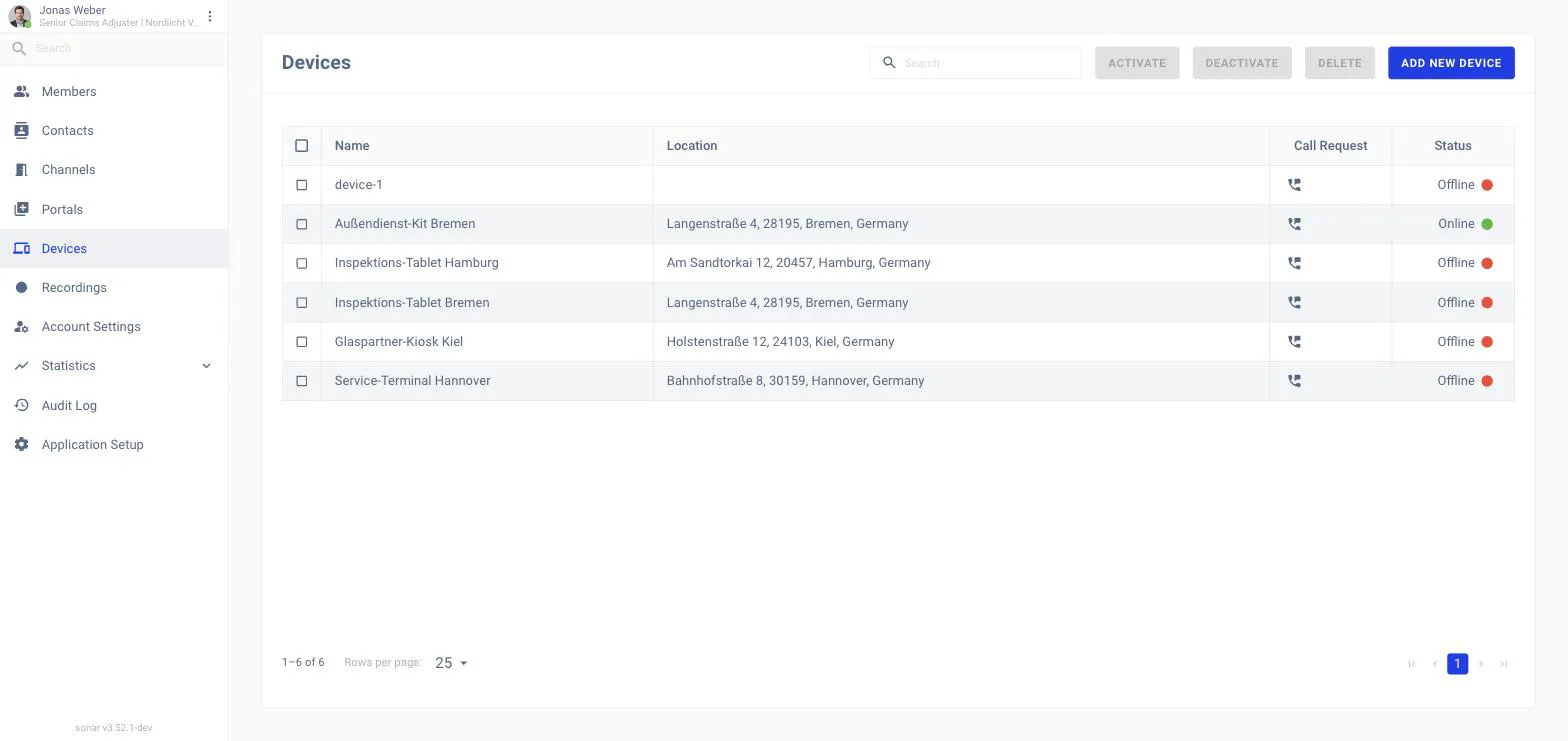Go to Recordings section
Viewport: 1568px width, 741px height.
[114, 288]
